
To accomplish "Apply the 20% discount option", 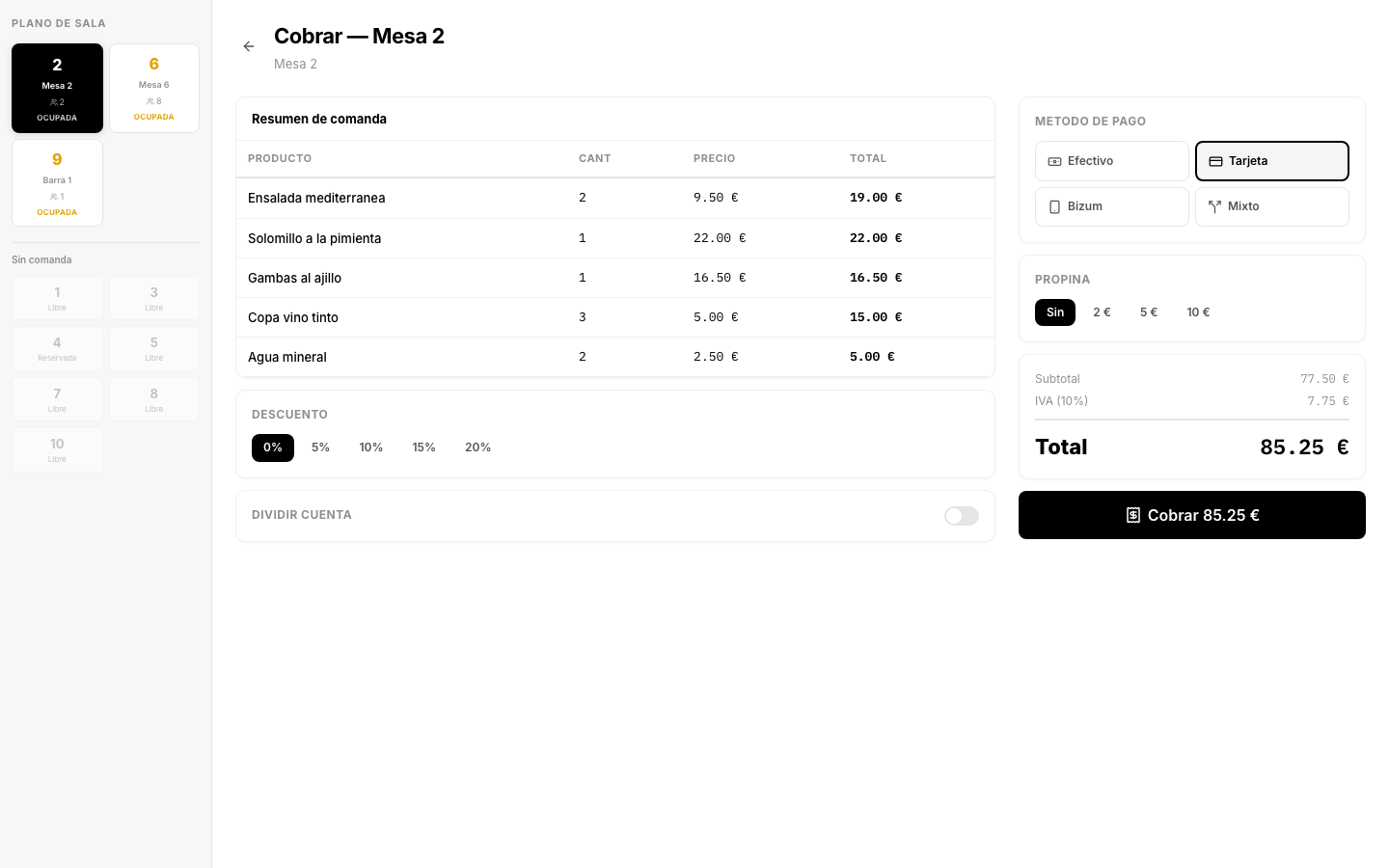I will 477,448.
